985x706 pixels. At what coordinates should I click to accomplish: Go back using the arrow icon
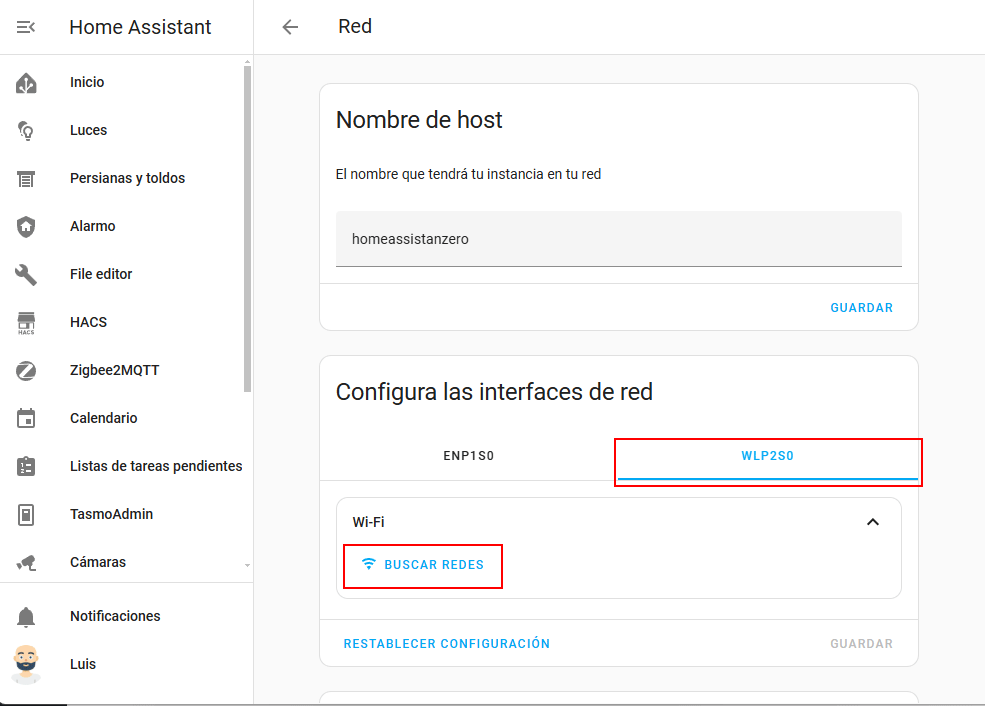pos(290,27)
